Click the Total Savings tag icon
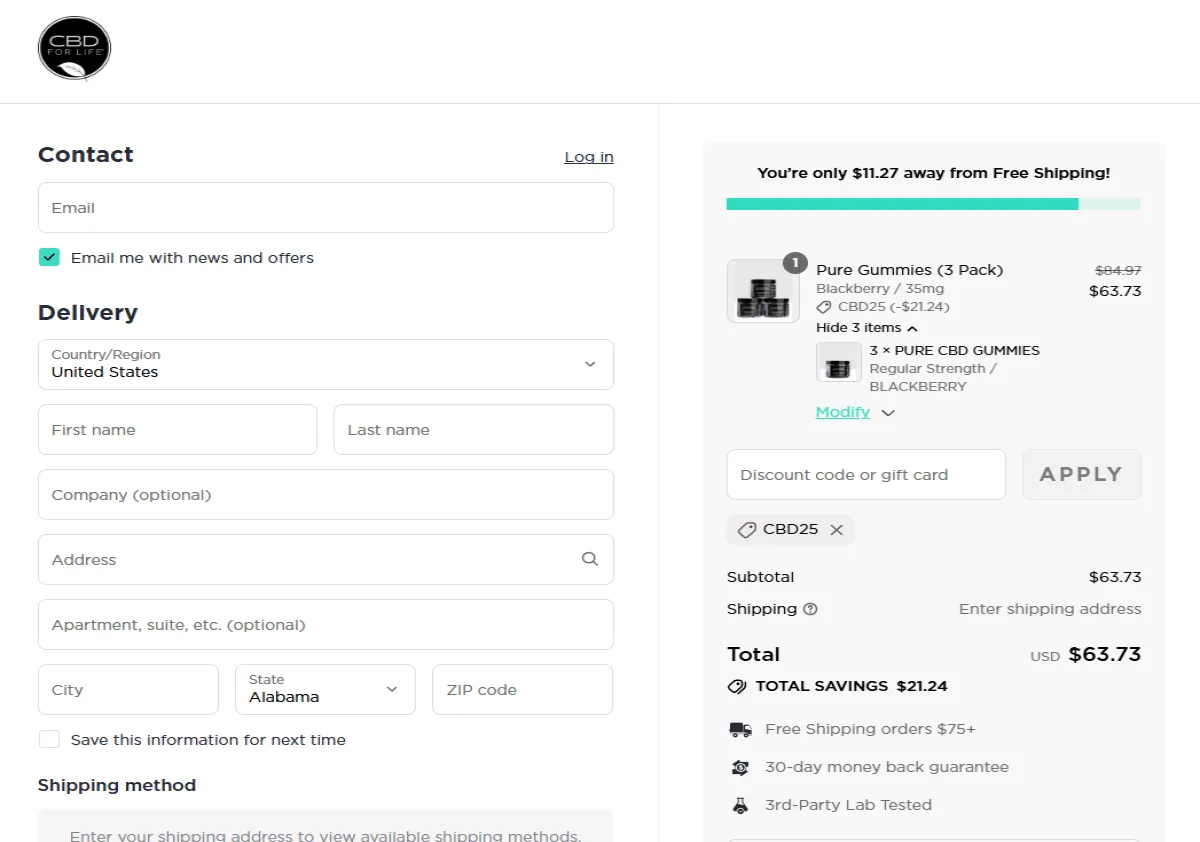The height and width of the screenshot is (842, 1200). 737,687
